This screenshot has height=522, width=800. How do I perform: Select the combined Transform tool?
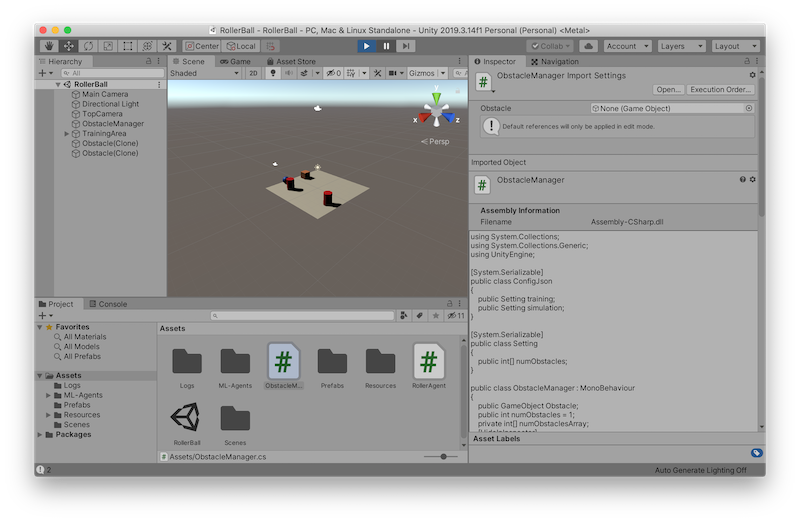tap(147, 46)
